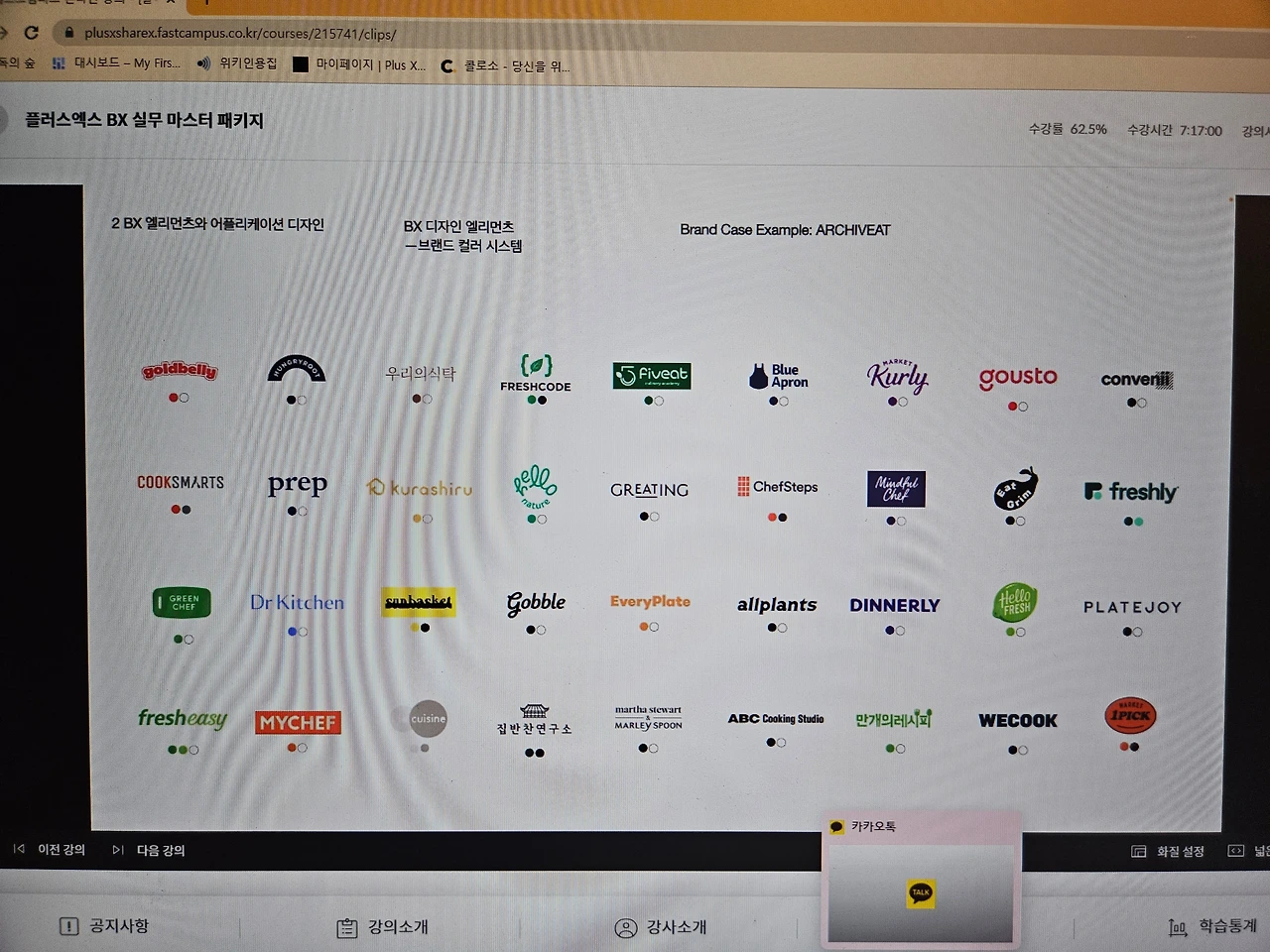This screenshot has width=1270, height=952.
Task: Click the EveryPlate logo
Action: 650,601
